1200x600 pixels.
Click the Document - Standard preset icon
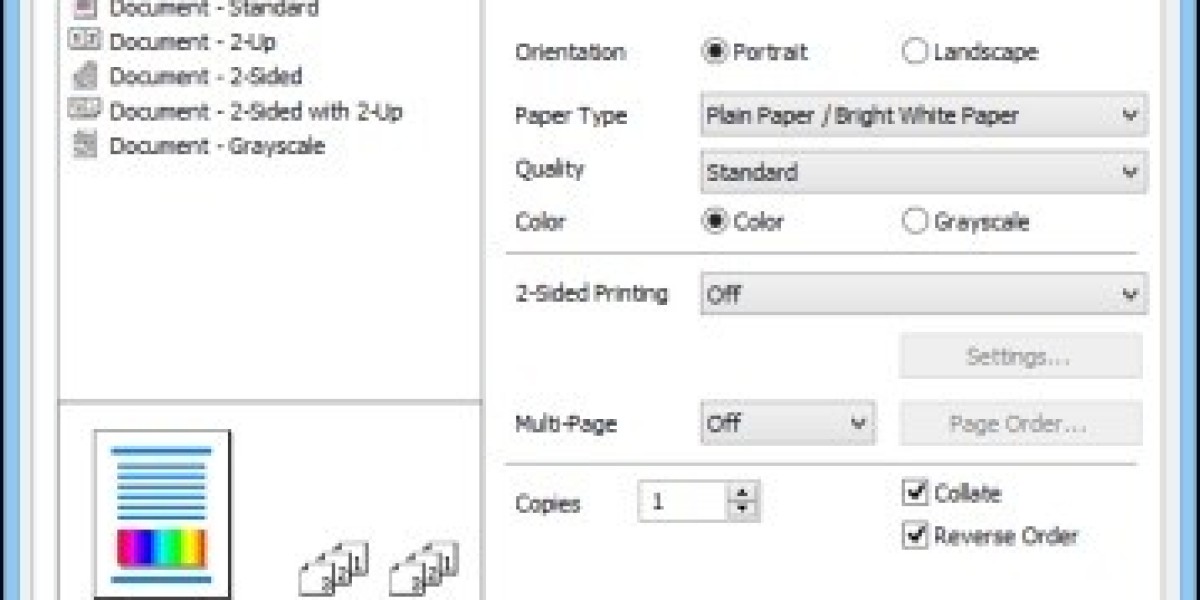85,8
